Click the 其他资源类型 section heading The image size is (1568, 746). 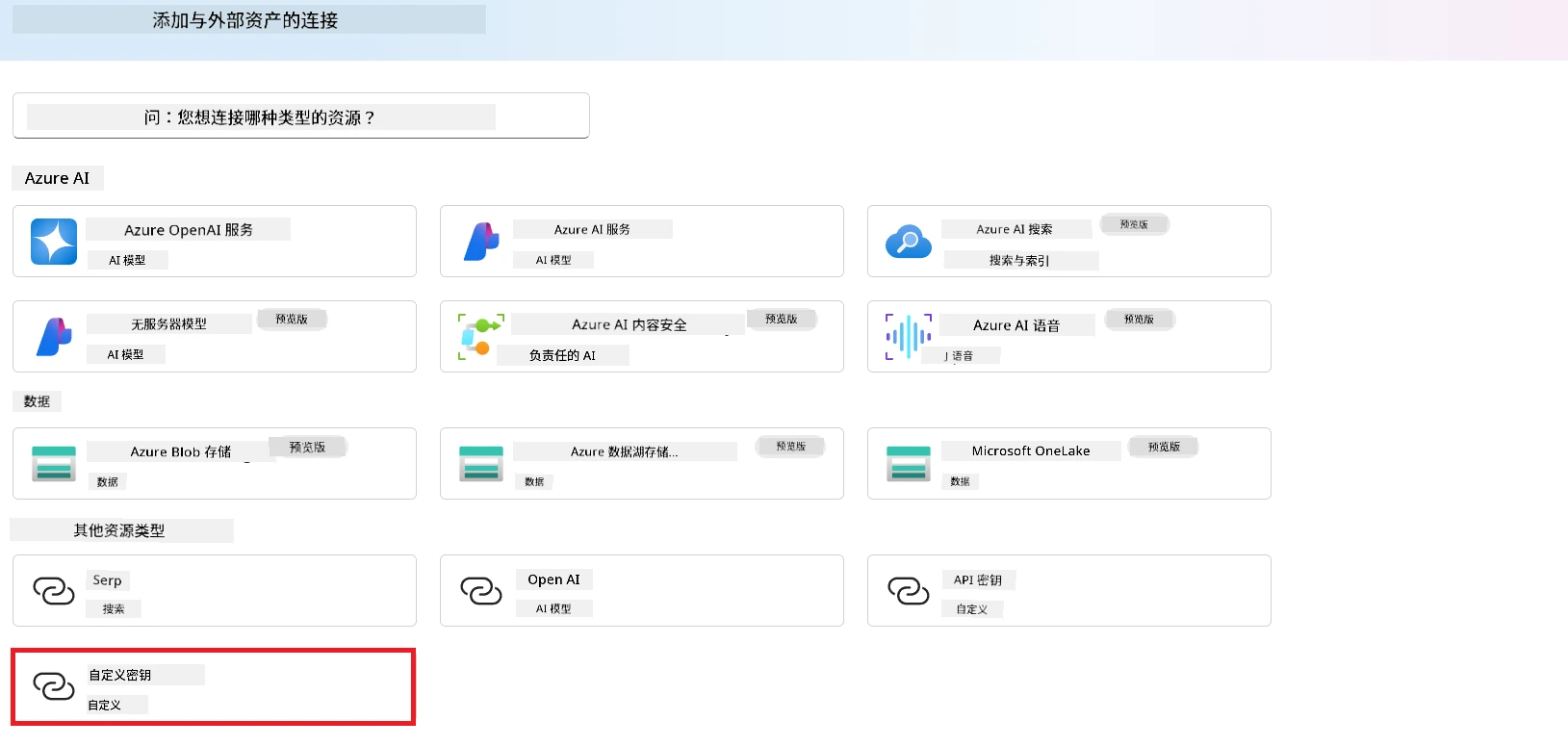click(119, 530)
